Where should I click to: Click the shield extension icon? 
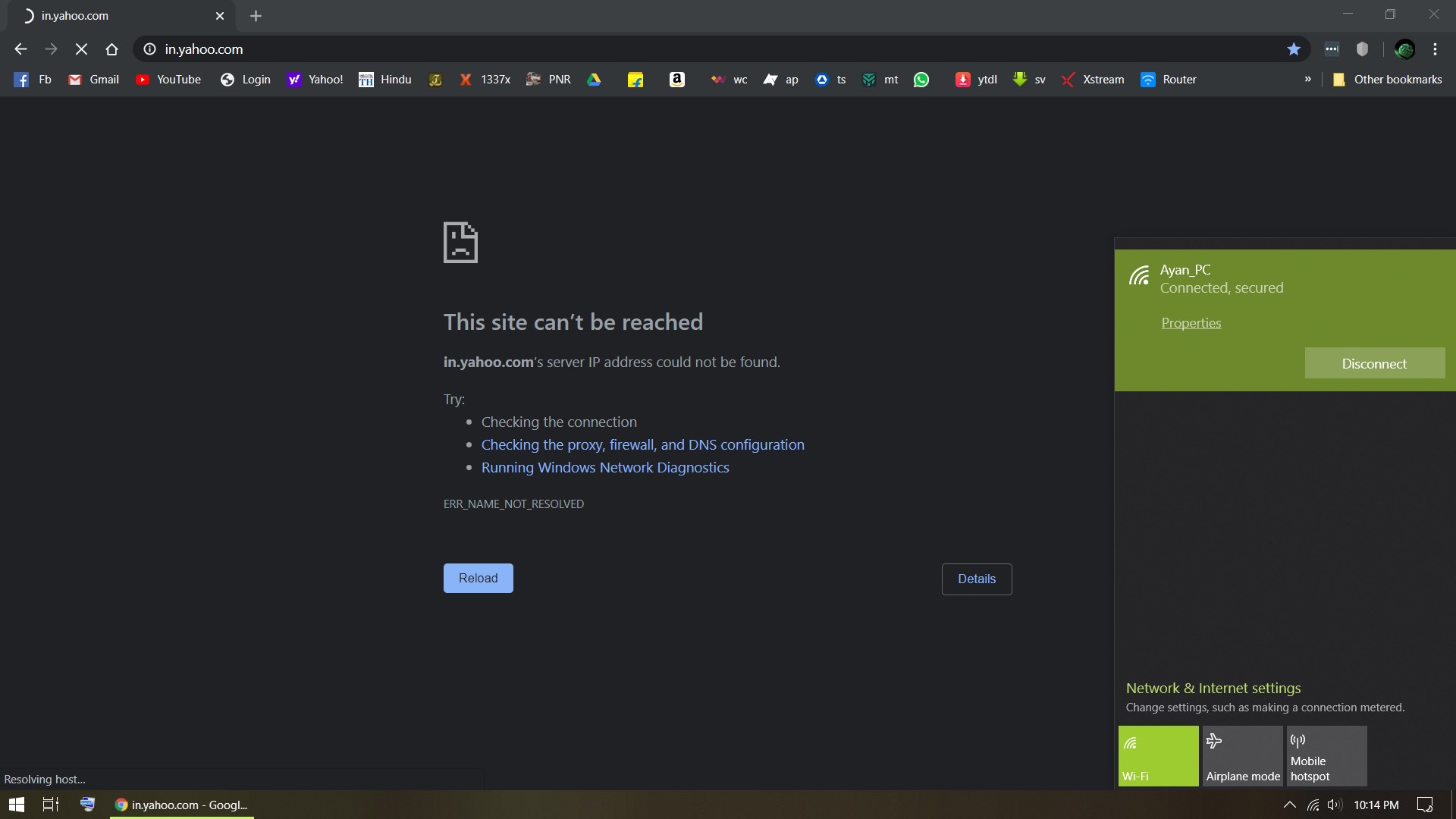[1362, 49]
